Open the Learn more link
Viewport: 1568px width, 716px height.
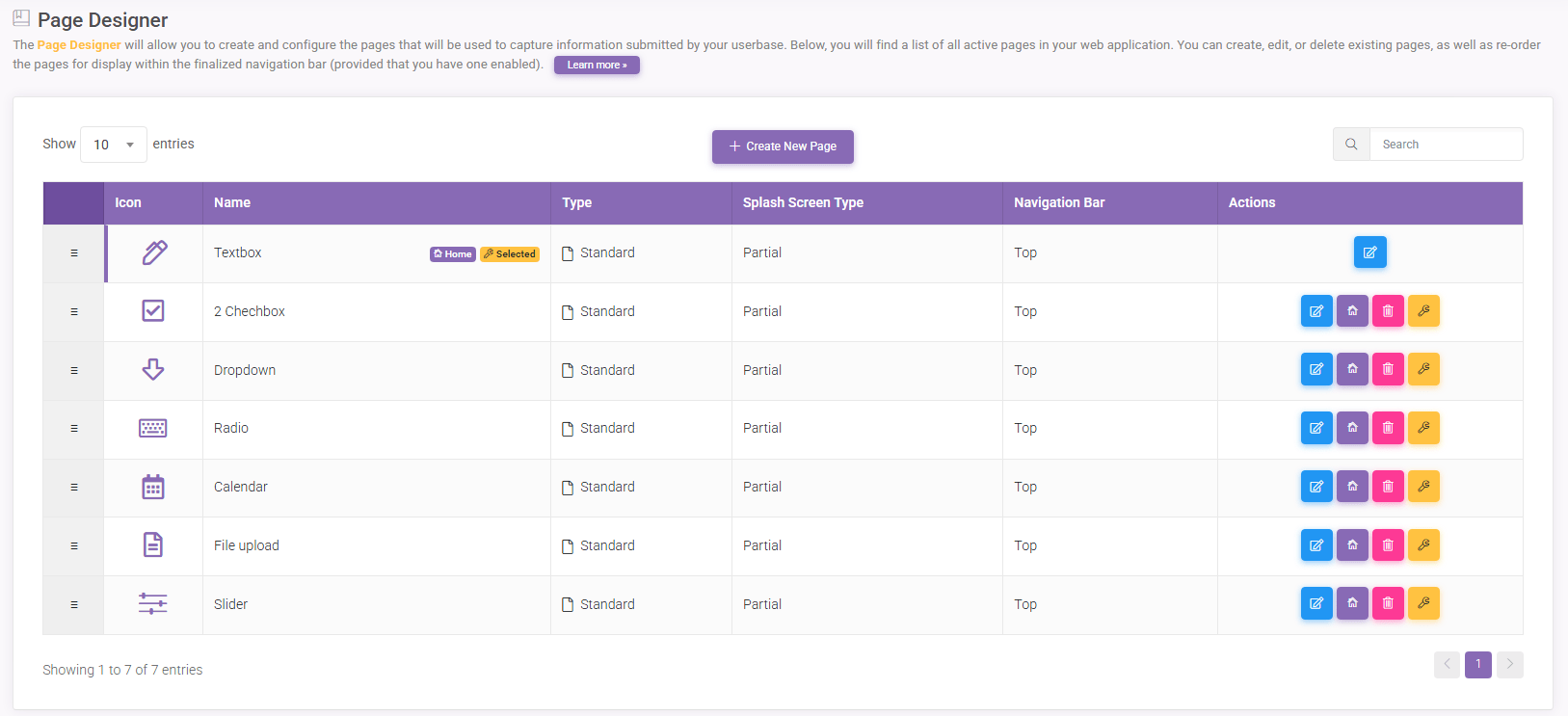point(597,65)
